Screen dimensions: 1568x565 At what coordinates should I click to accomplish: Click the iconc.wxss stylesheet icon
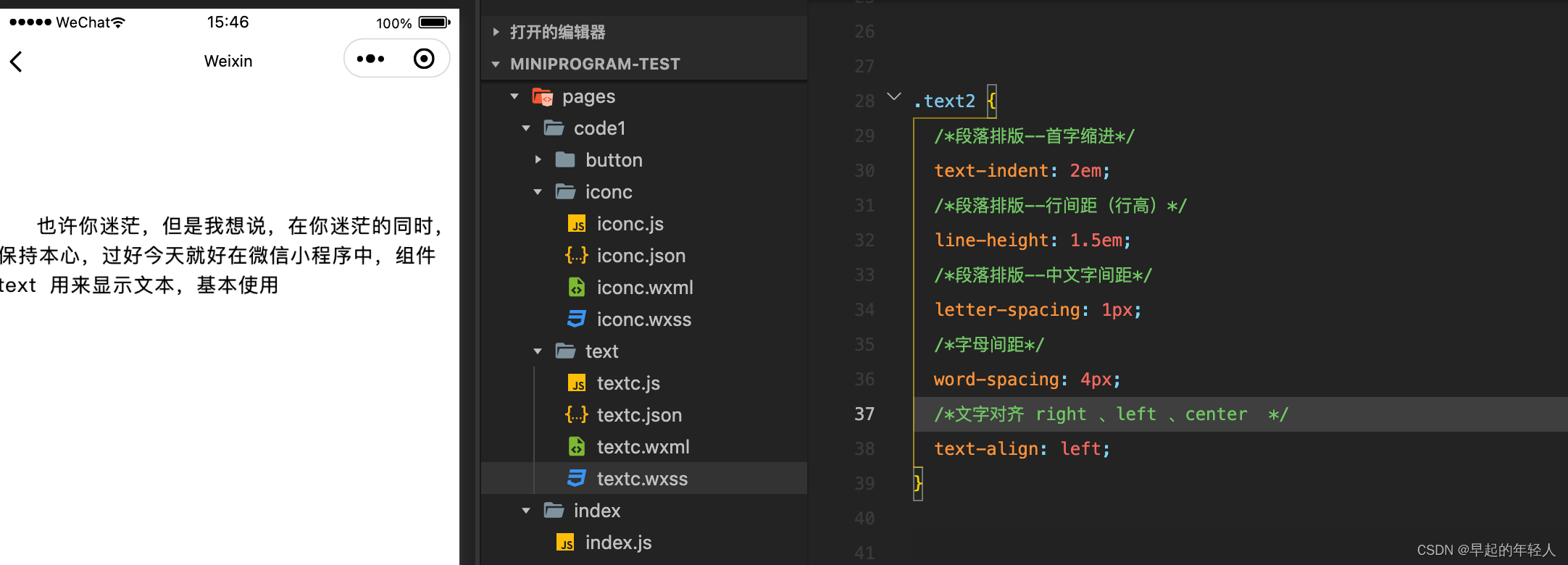point(577,319)
